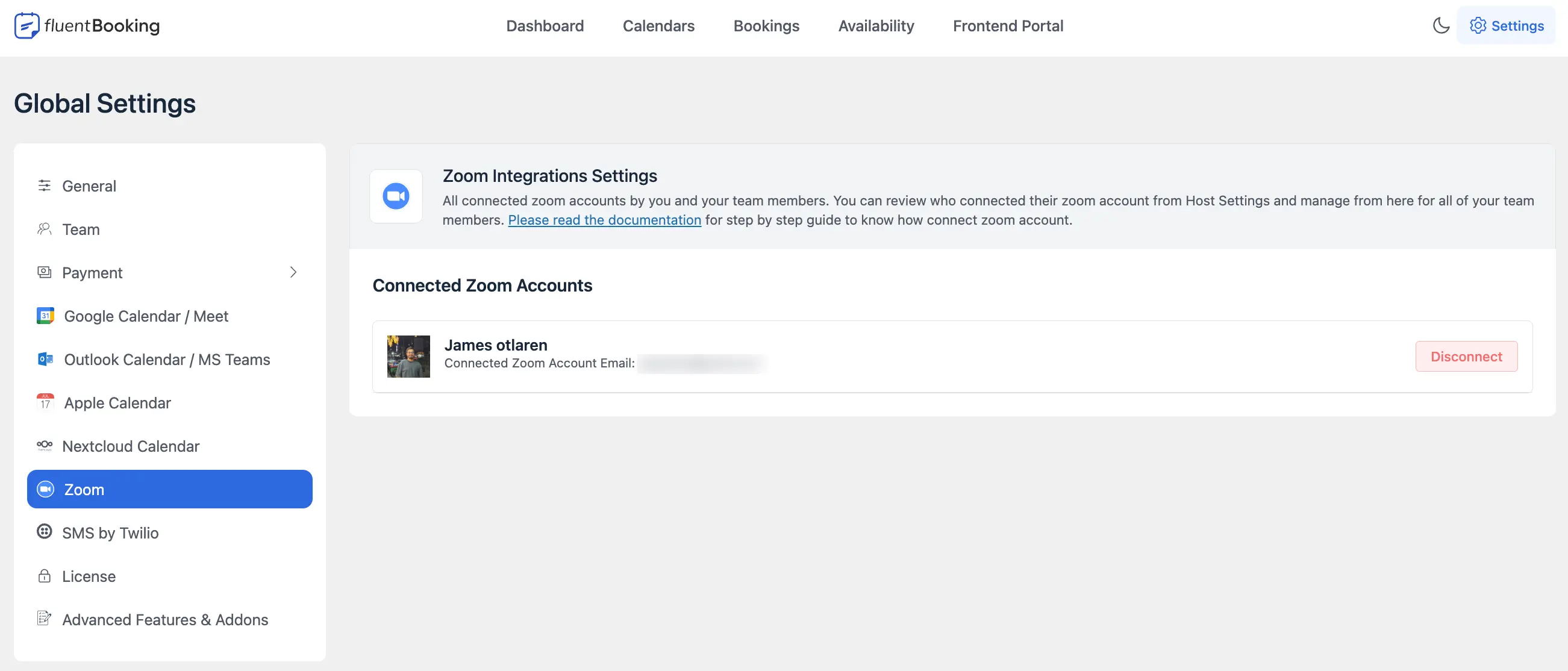Open Payment settings menu item
The width and height of the screenshot is (1568, 671).
coord(170,272)
